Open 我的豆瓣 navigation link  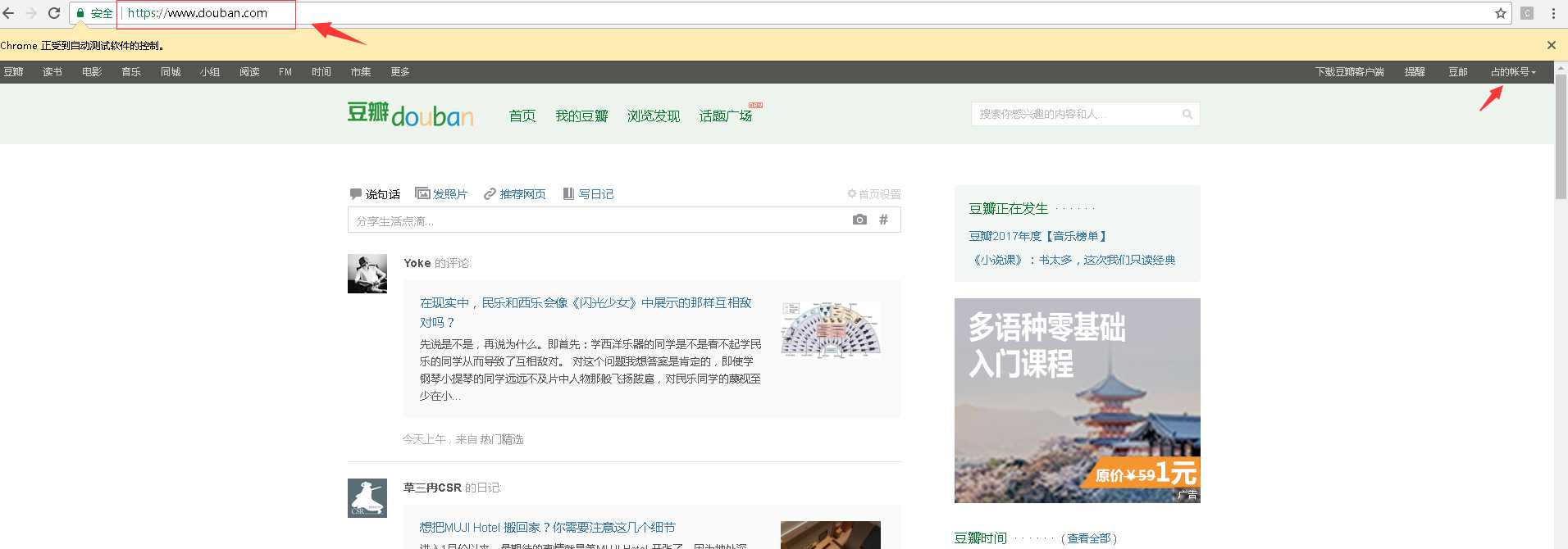[581, 116]
